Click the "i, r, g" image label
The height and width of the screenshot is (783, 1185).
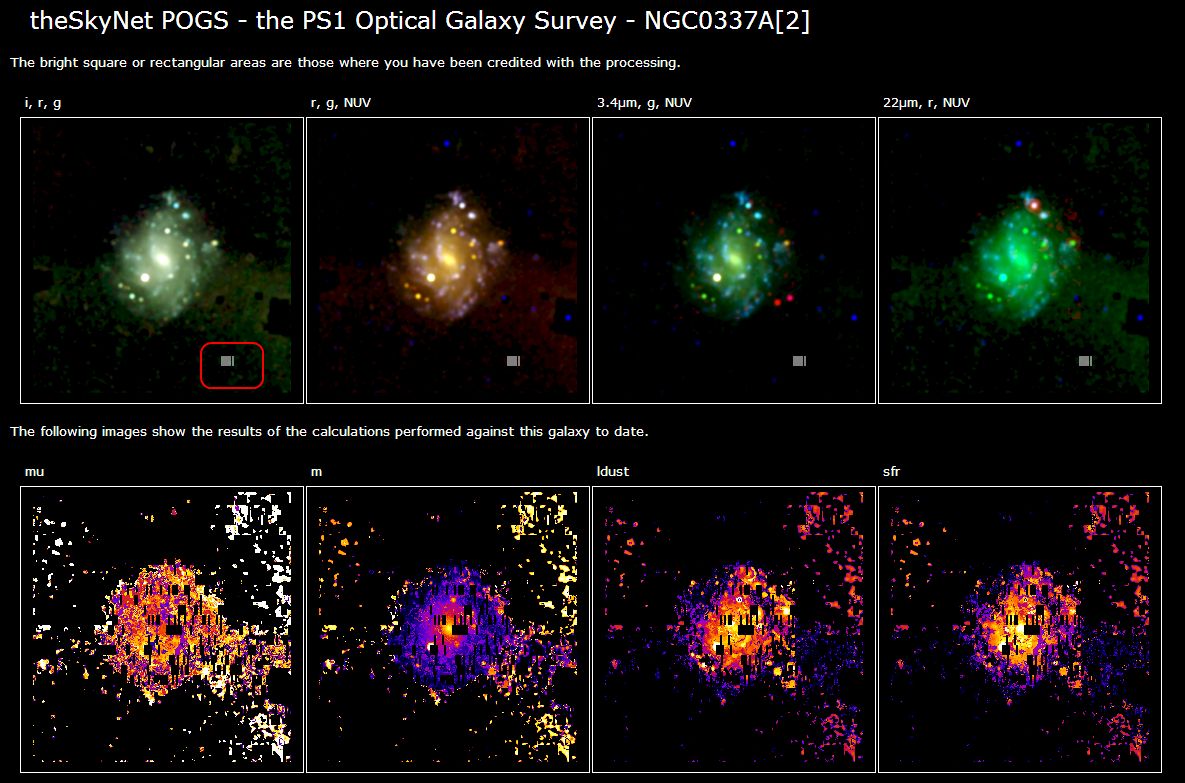click(49, 103)
